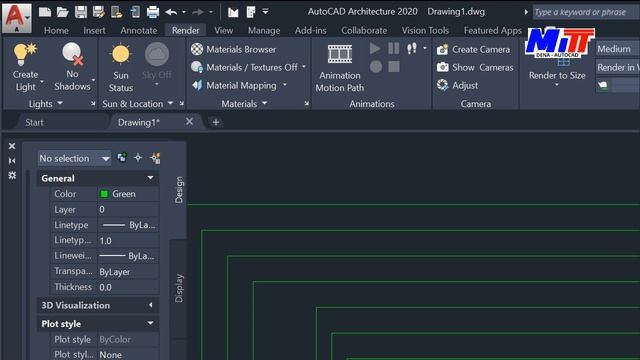
Task: Click the Adjust camera button
Action: [457, 85]
